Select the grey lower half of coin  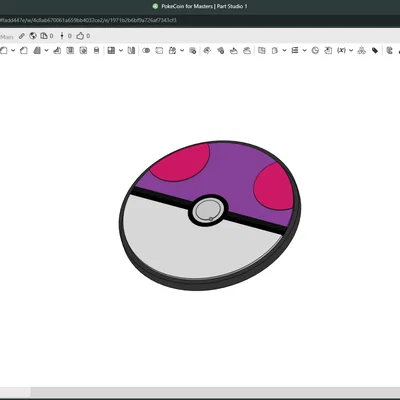[x=197, y=243]
